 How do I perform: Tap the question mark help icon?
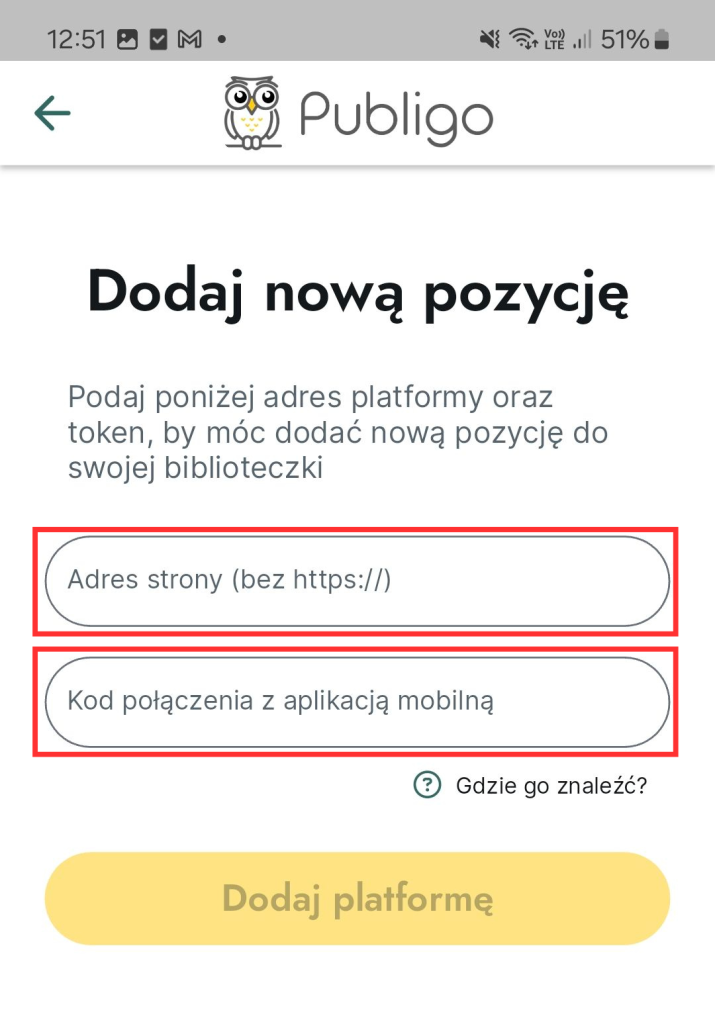[427, 785]
